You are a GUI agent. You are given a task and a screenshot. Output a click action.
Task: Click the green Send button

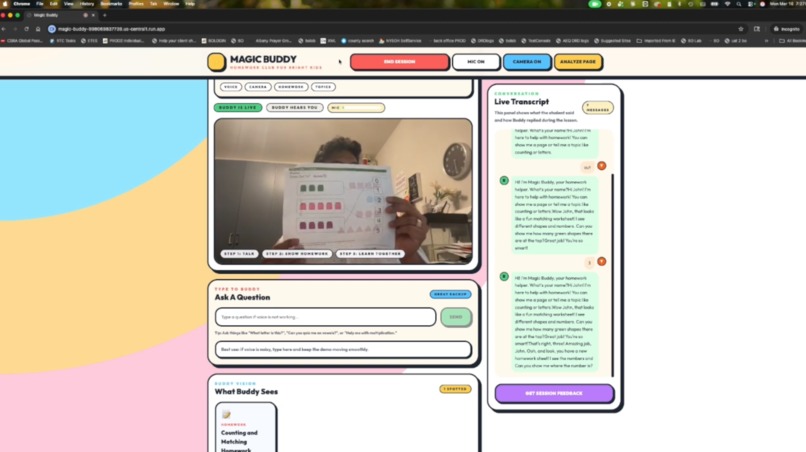(x=456, y=317)
